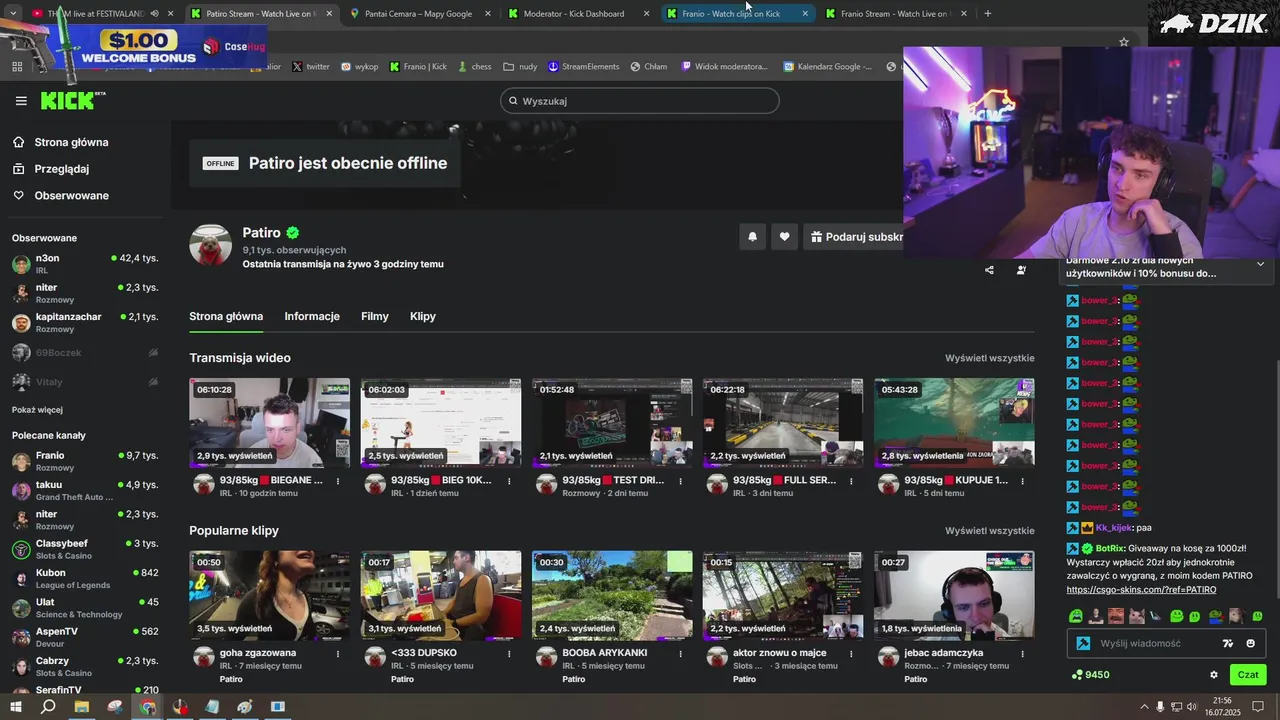Open options for BIEGANE video

pyautogui.click(x=338, y=481)
